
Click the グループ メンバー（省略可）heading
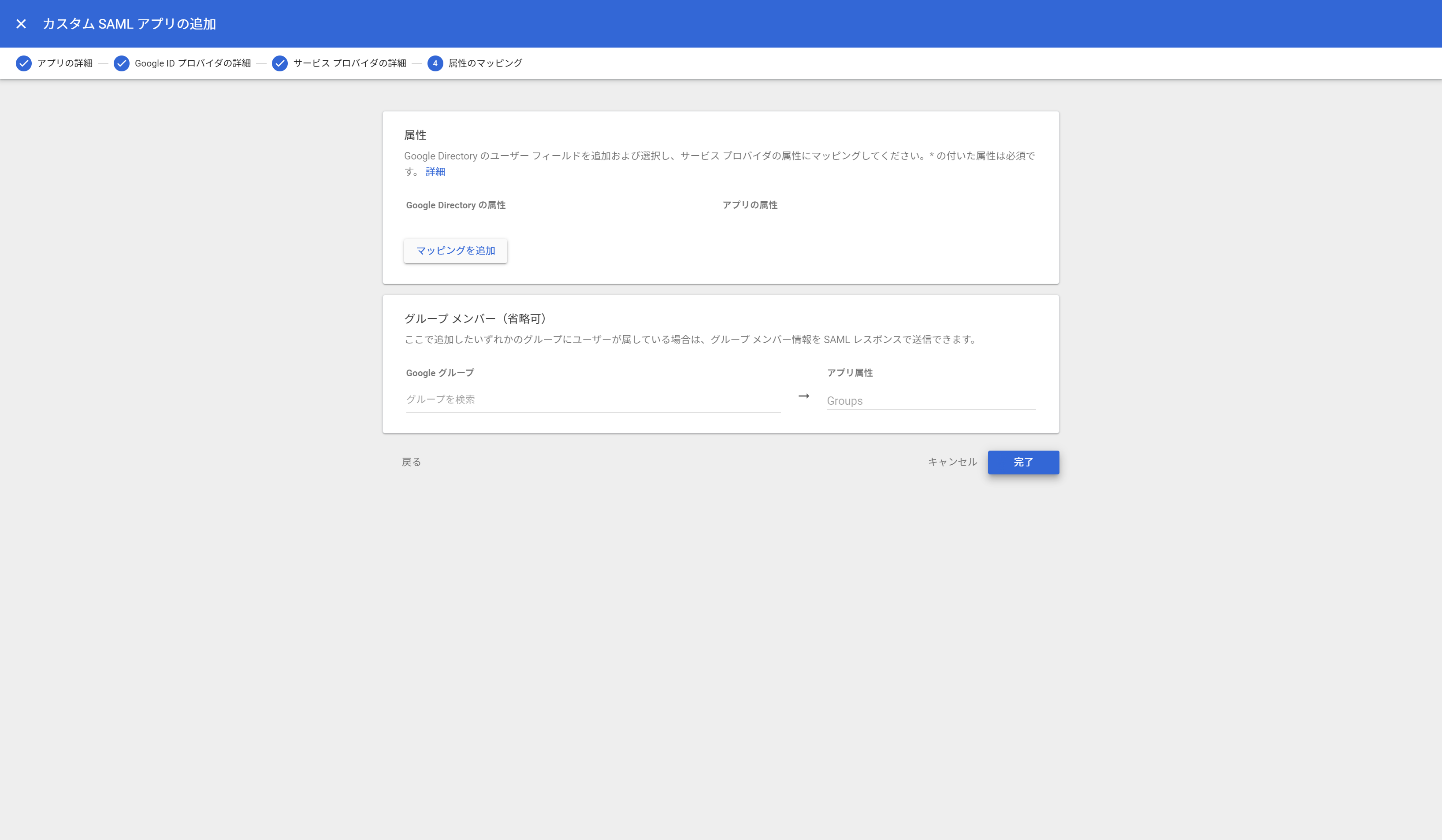[x=475, y=319]
